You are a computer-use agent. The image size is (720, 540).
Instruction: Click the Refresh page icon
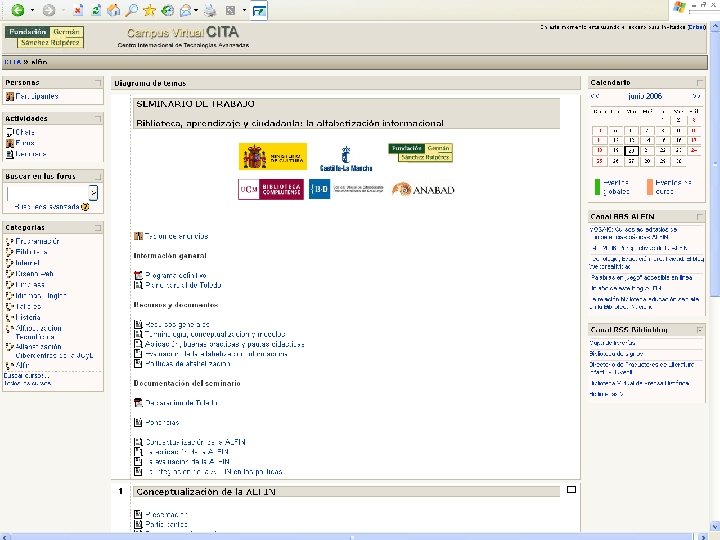coord(96,10)
